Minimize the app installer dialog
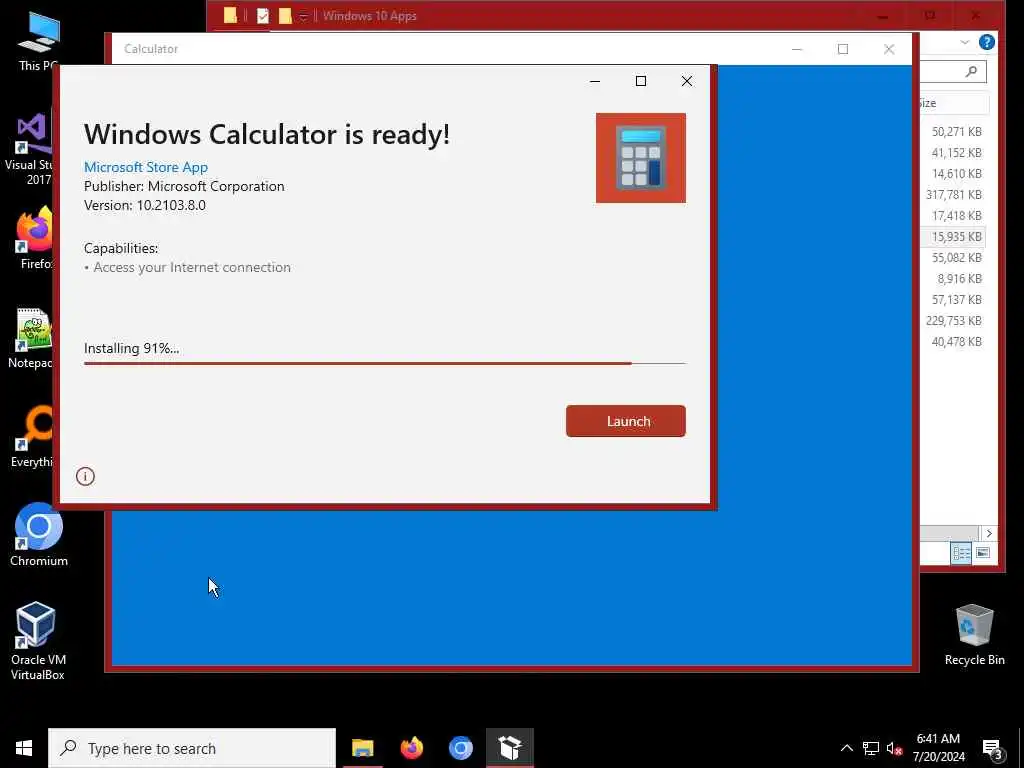Image resolution: width=1024 pixels, height=768 pixels. pyautogui.click(x=594, y=81)
